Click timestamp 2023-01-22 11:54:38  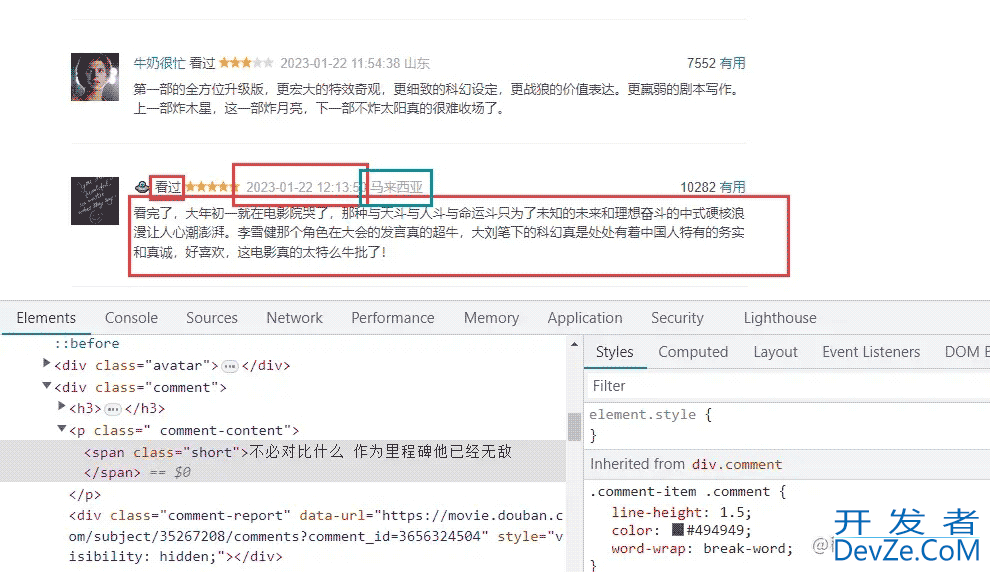[x=340, y=63]
